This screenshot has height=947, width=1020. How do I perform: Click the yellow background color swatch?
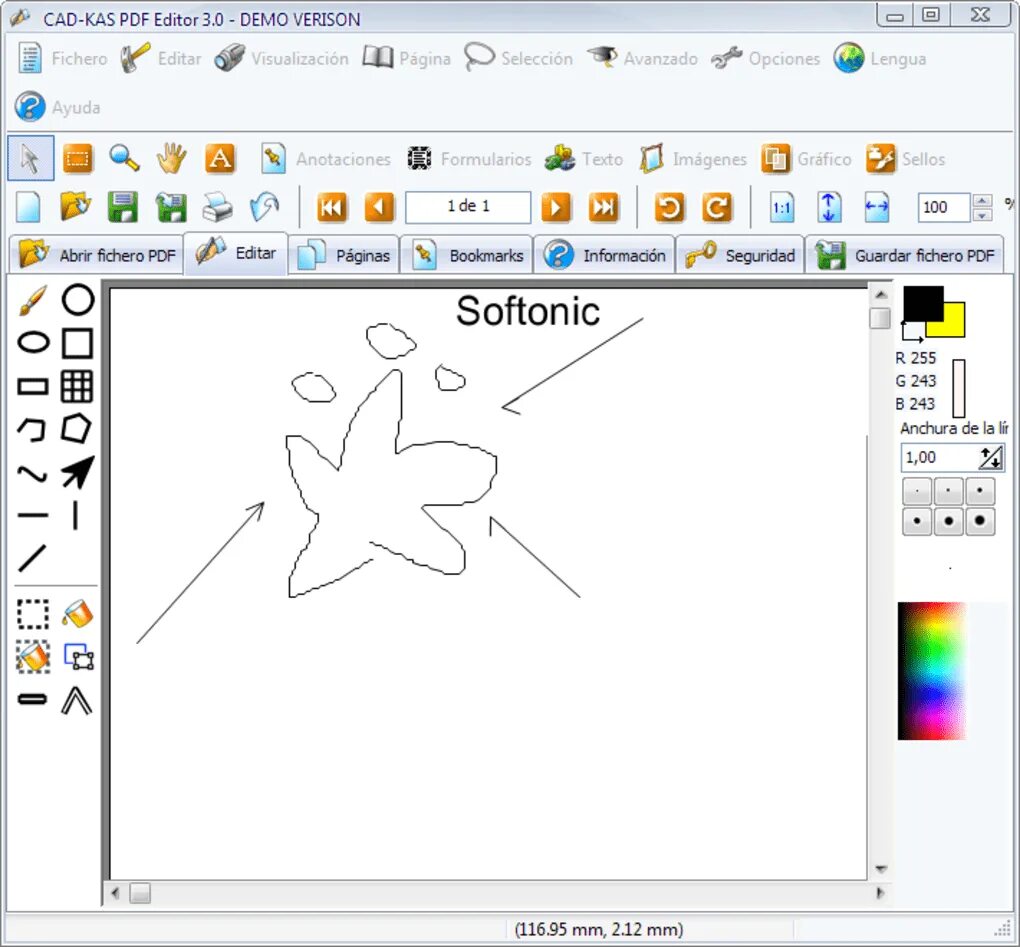pyautogui.click(x=952, y=320)
